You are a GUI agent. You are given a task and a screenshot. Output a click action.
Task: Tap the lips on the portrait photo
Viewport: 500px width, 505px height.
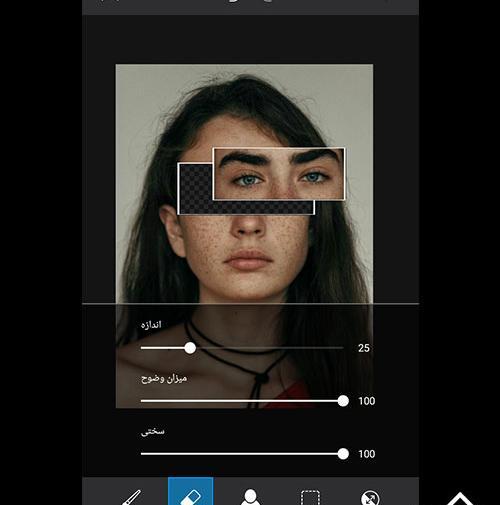(248, 260)
